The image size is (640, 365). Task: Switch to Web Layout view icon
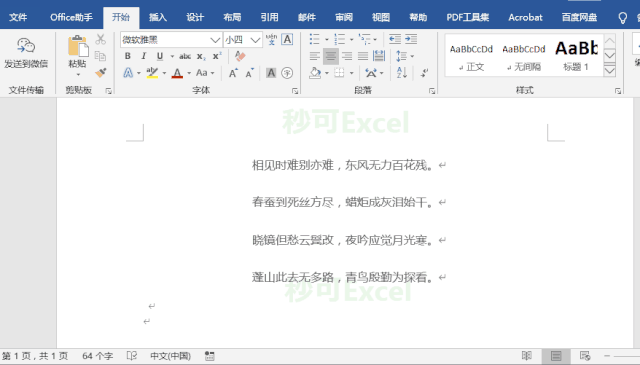click(x=585, y=356)
